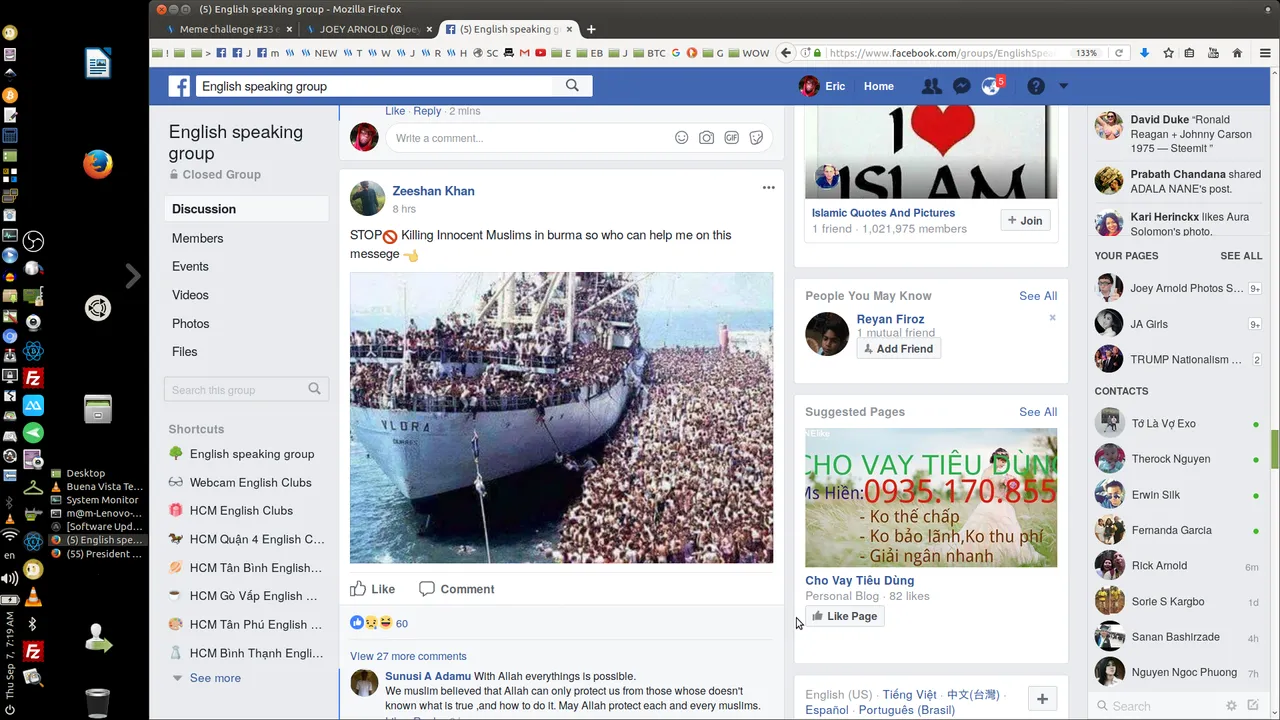Click the camera attach photo icon
Screen dimensions: 1280x720
pos(706,138)
